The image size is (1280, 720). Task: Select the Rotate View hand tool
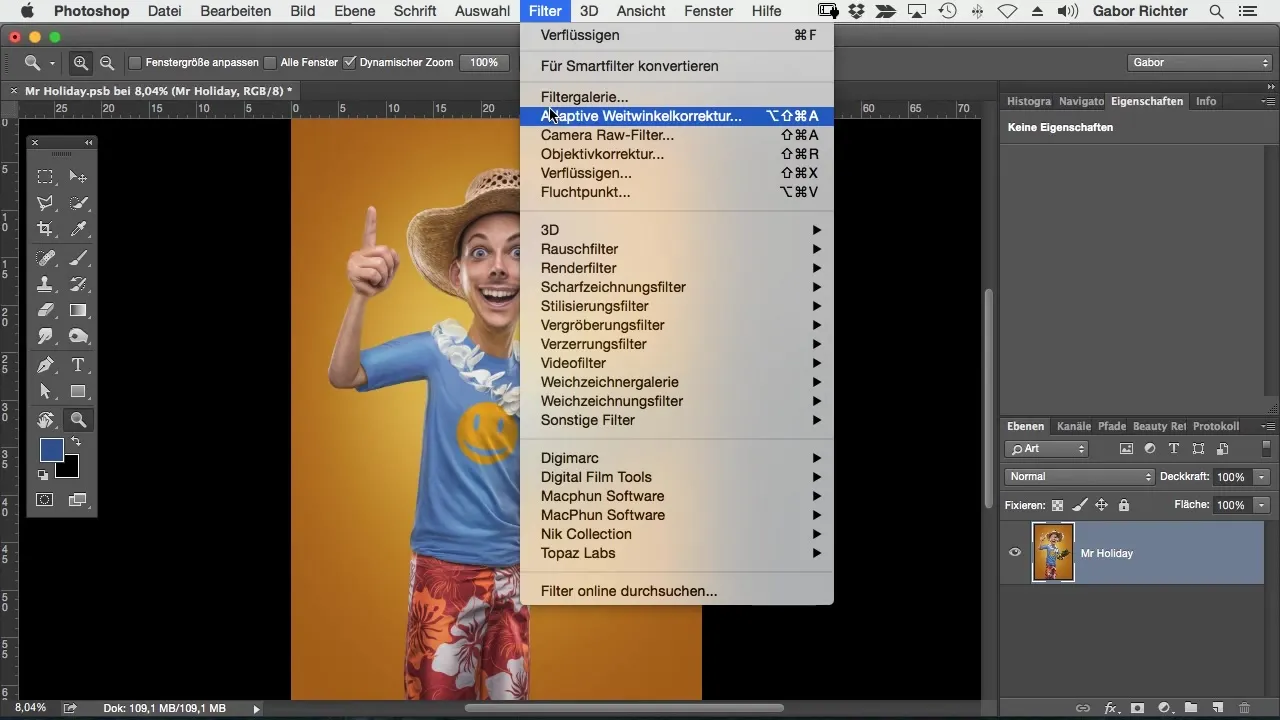click(45, 420)
